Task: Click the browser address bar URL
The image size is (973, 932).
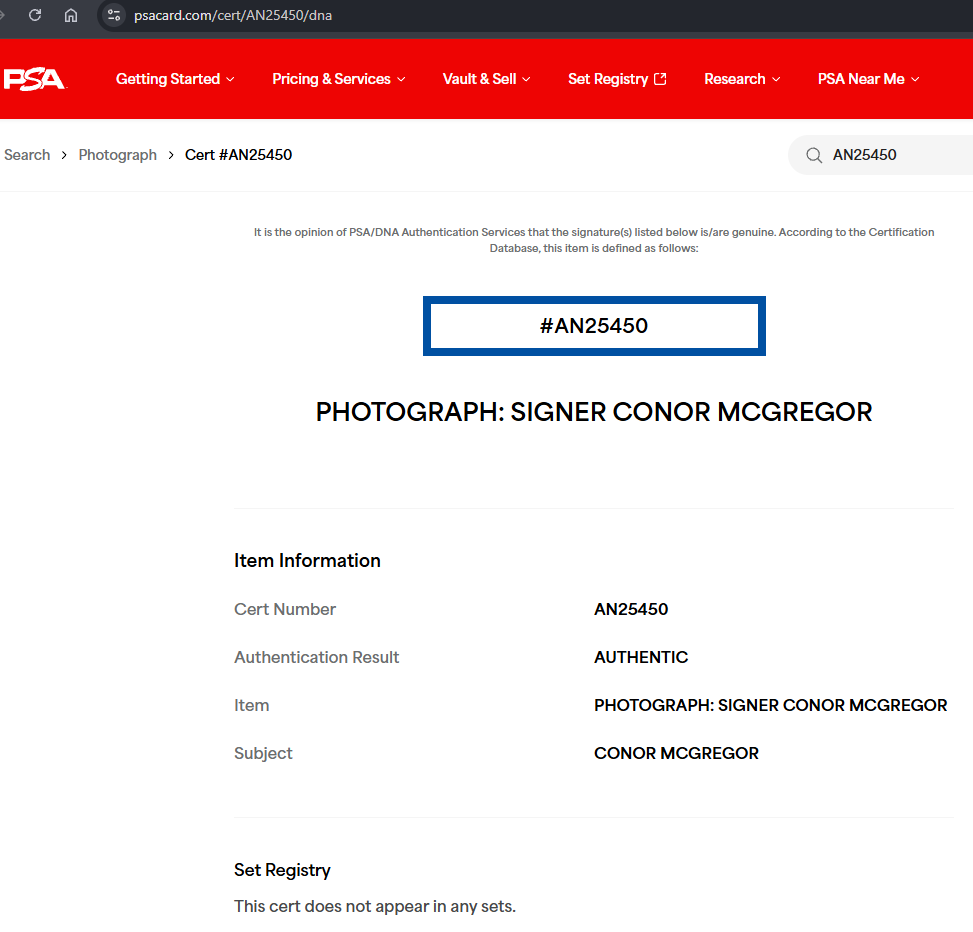Action: pyautogui.click(x=233, y=15)
